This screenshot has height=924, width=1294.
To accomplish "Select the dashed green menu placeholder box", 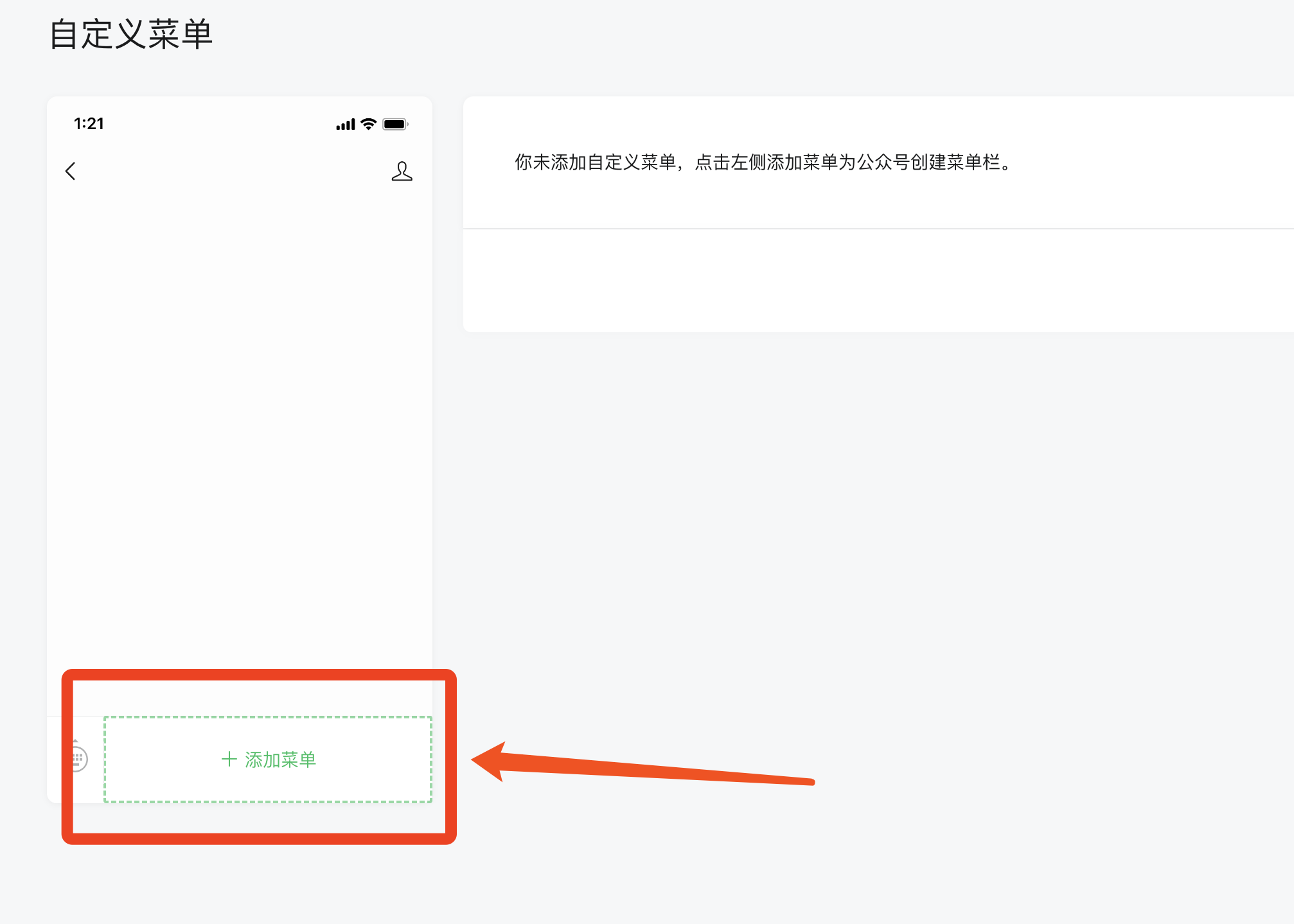I will 268,760.
